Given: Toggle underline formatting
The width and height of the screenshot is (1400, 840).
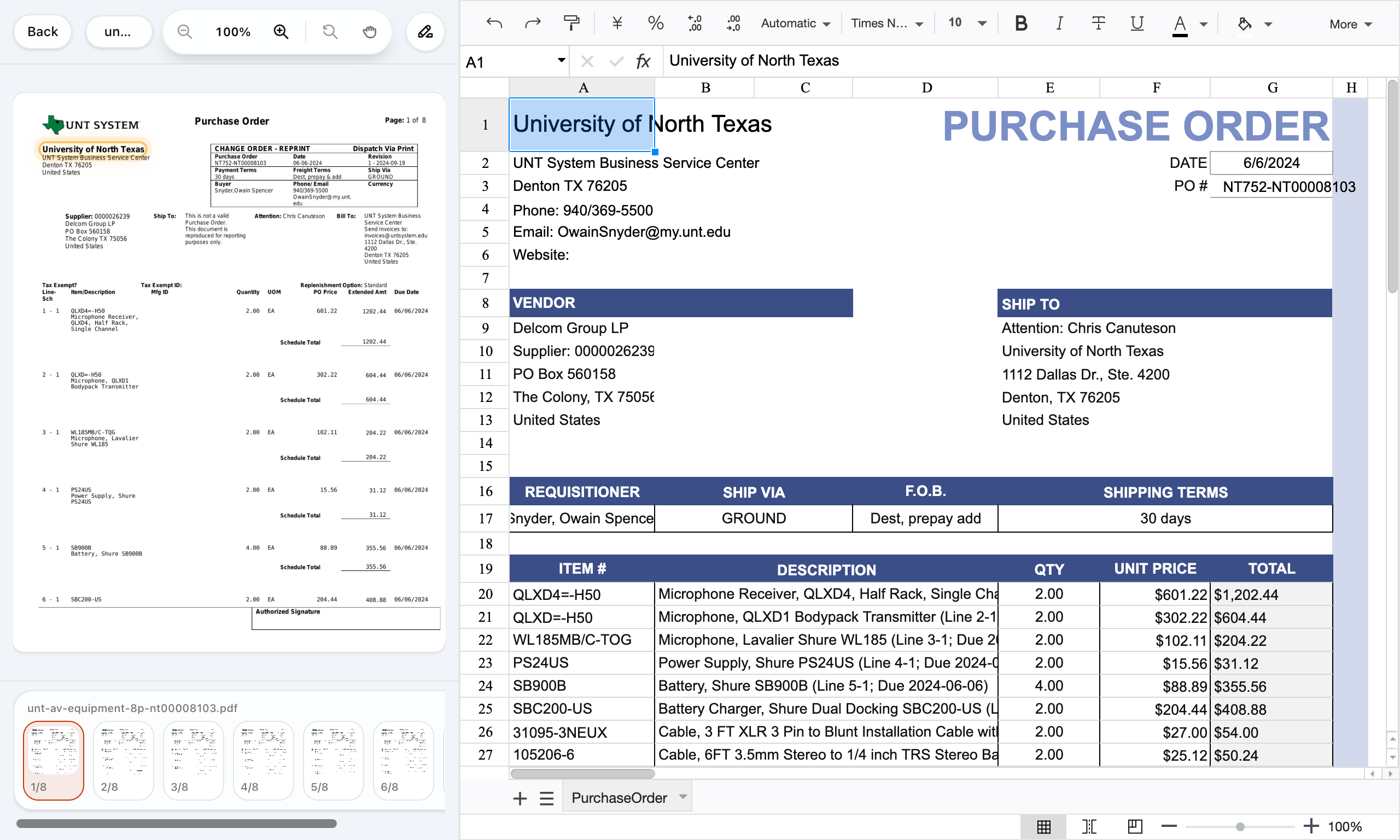Looking at the screenshot, I should click(x=1137, y=23).
